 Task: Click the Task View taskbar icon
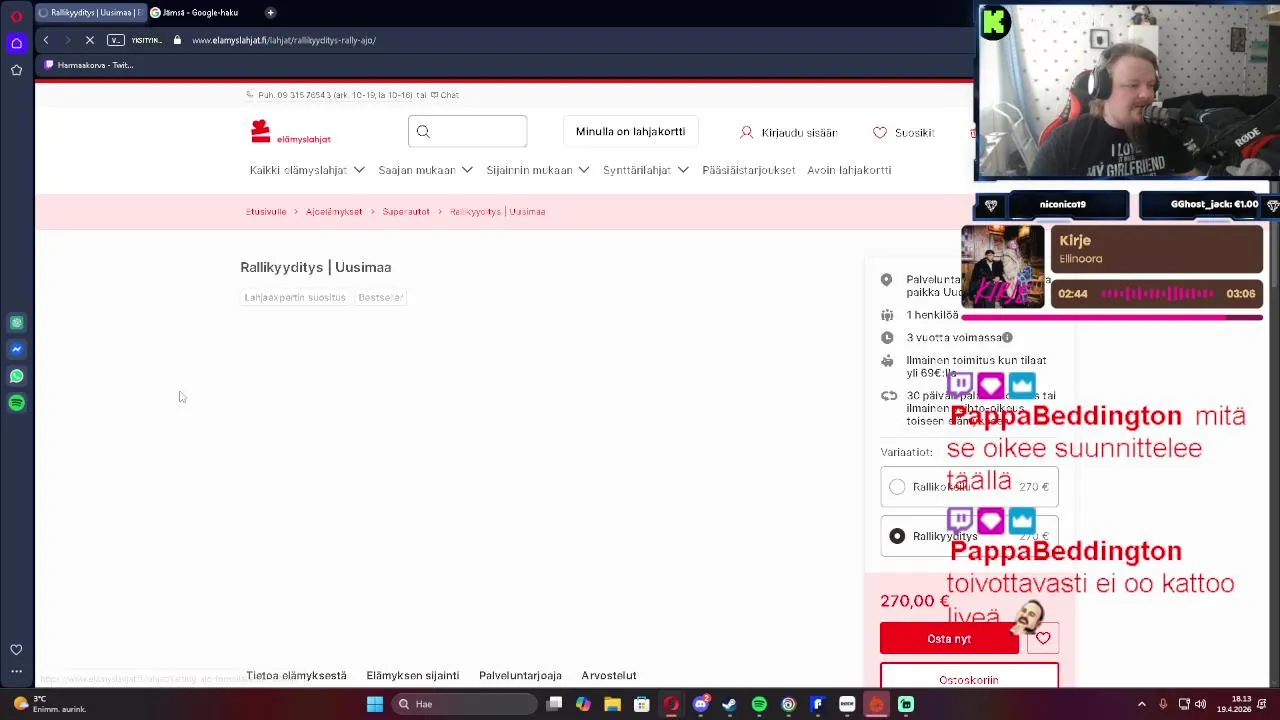click(554, 704)
